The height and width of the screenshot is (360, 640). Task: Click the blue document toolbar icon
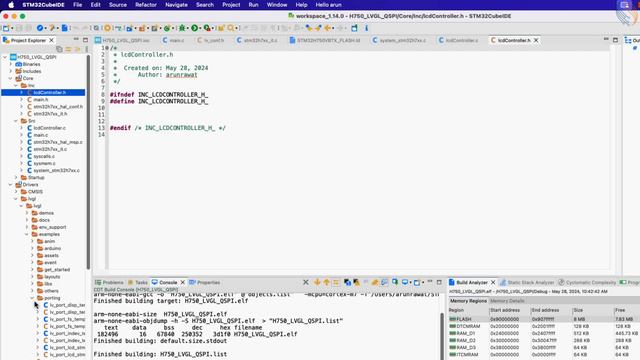64,28
